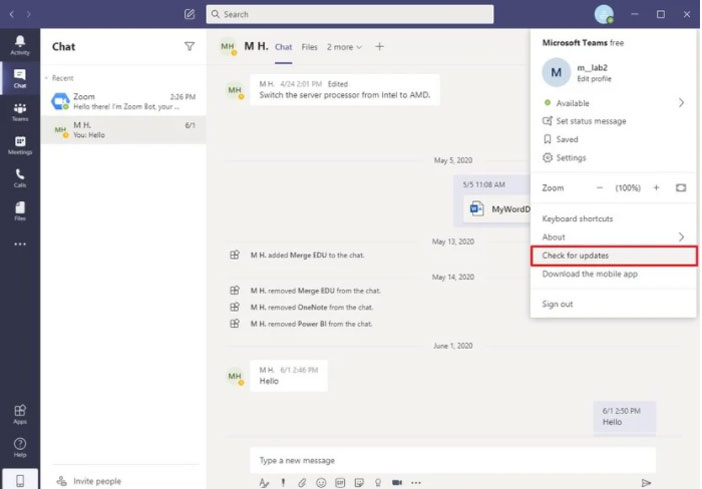
Task: Open Files from the left sidebar
Action: pos(20,210)
